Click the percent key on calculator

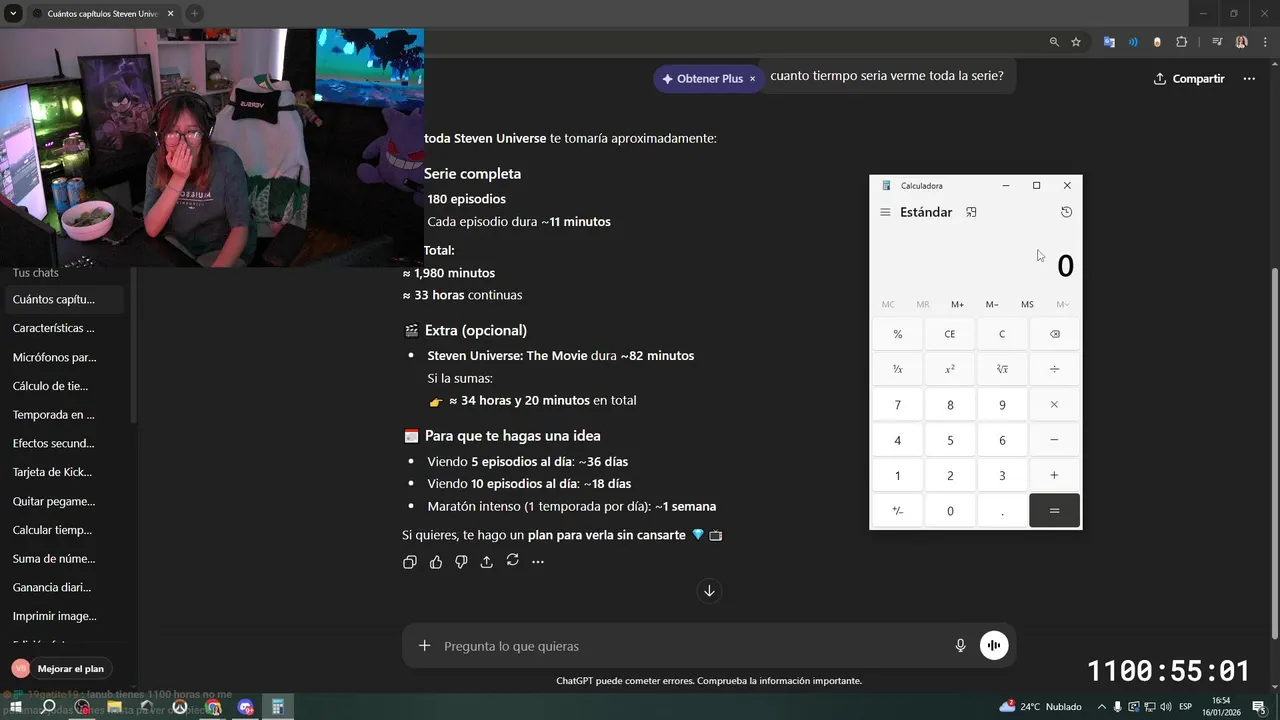click(x=898, y=334)
